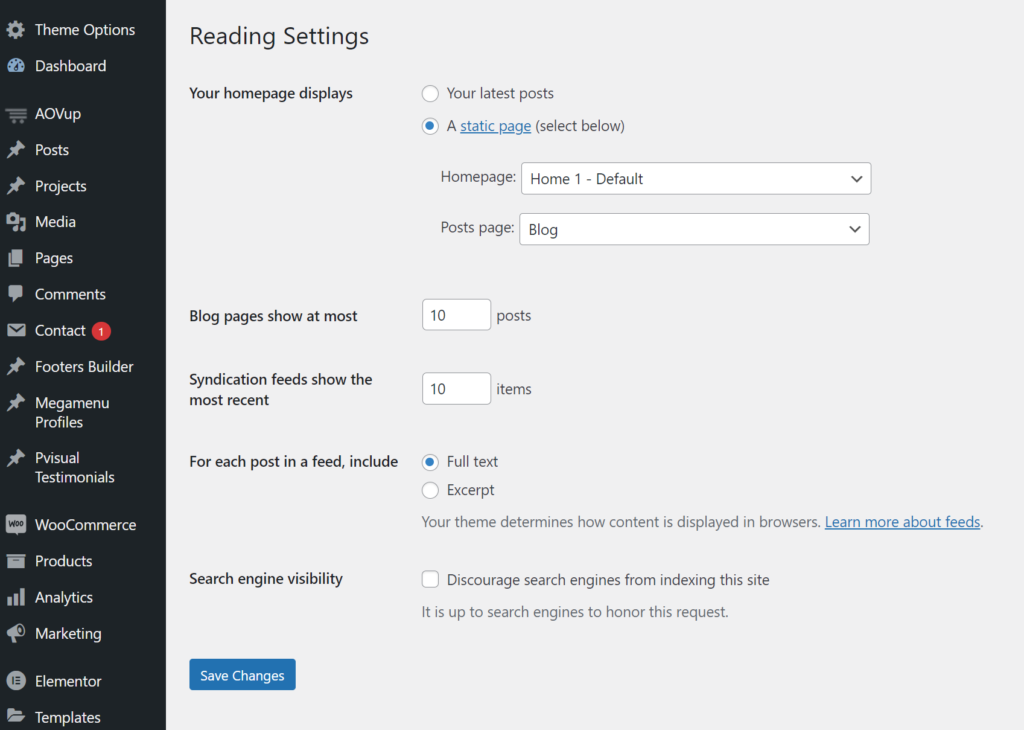Image resolution: width=1024 pixels, height=730 pixels.
Task: Click the Analytics bar chart icon
Action: point(16,597)
